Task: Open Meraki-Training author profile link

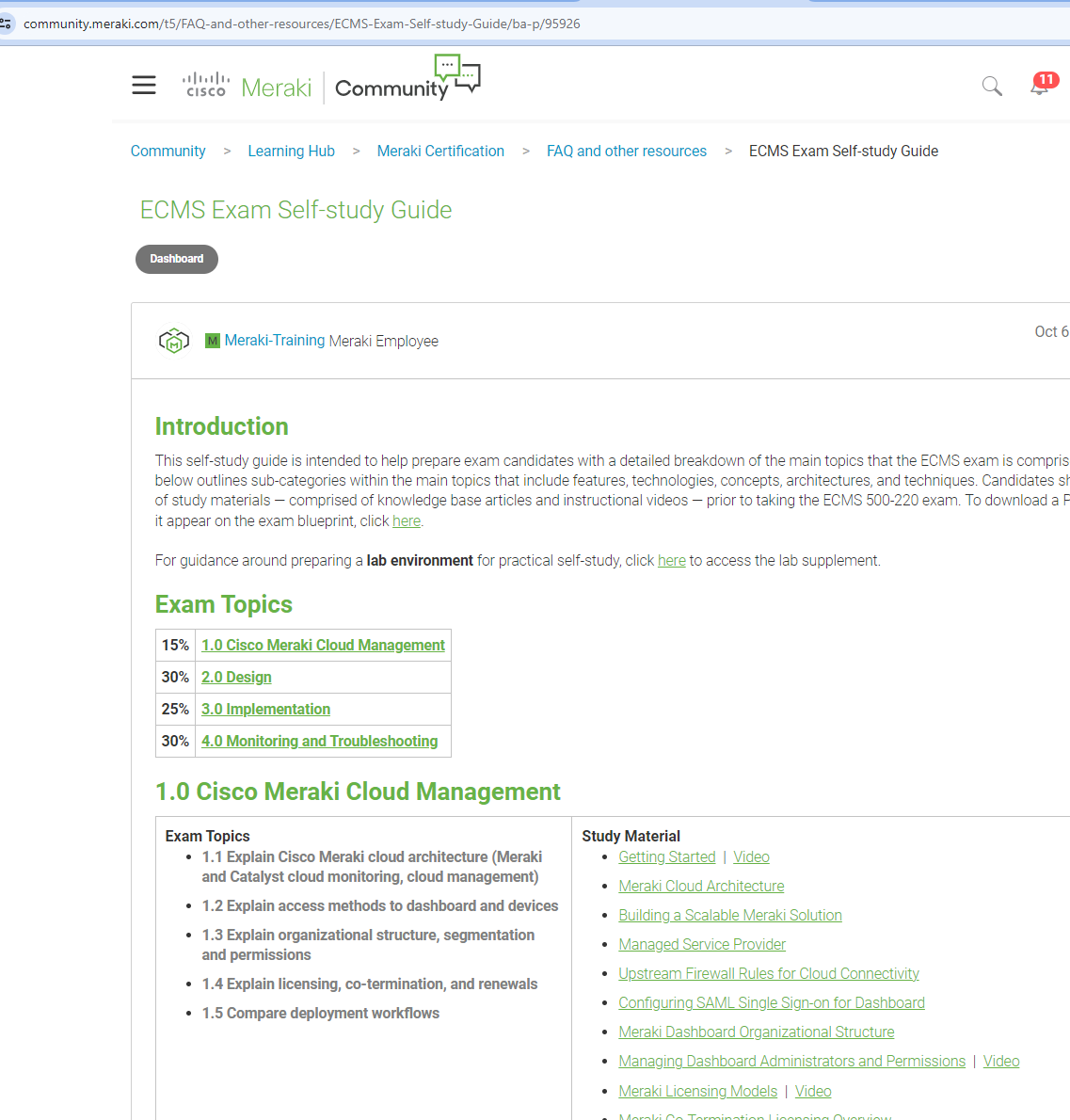Action: click(275, 341)
